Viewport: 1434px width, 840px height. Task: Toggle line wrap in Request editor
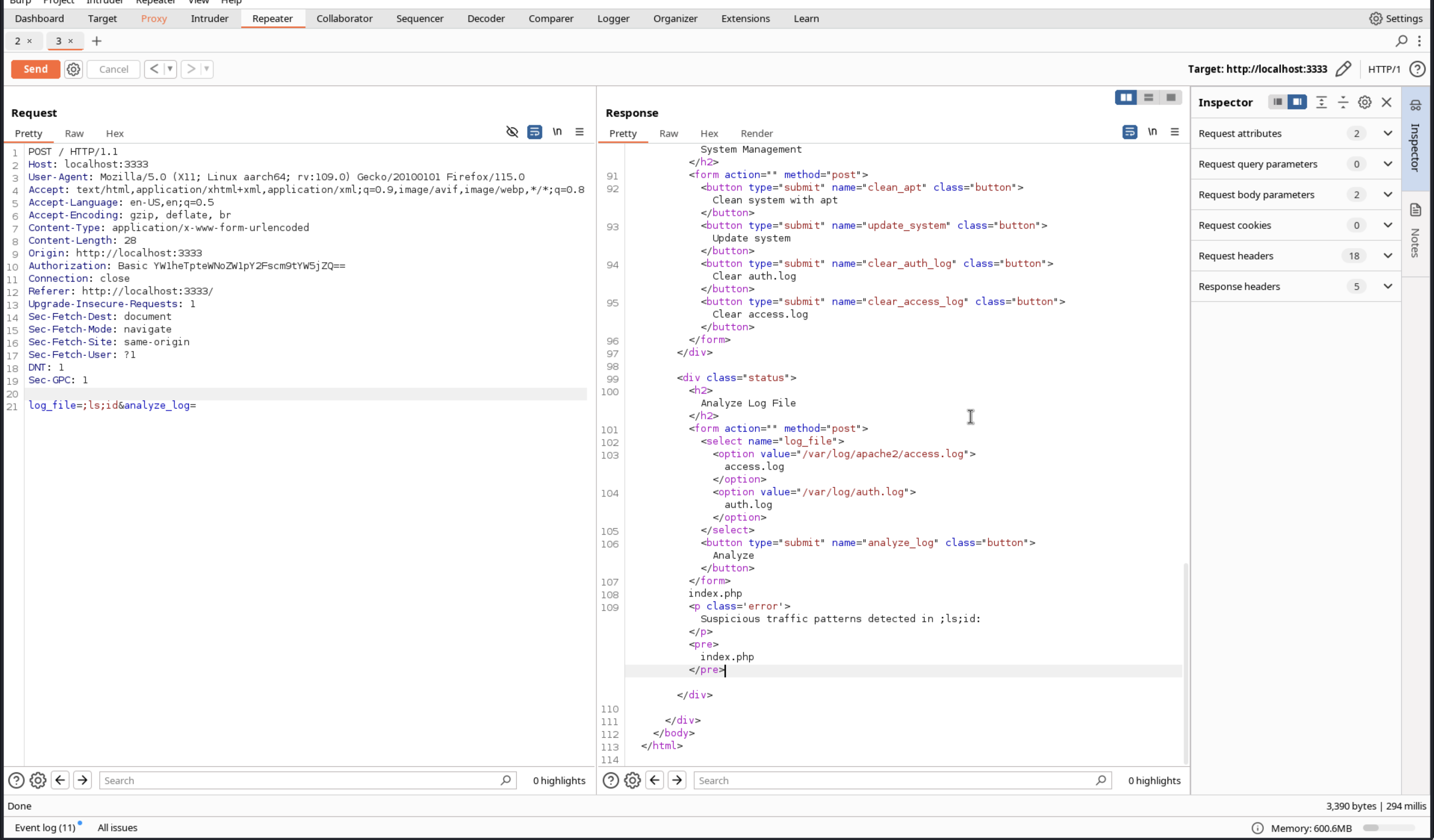[x=534, y=132]
